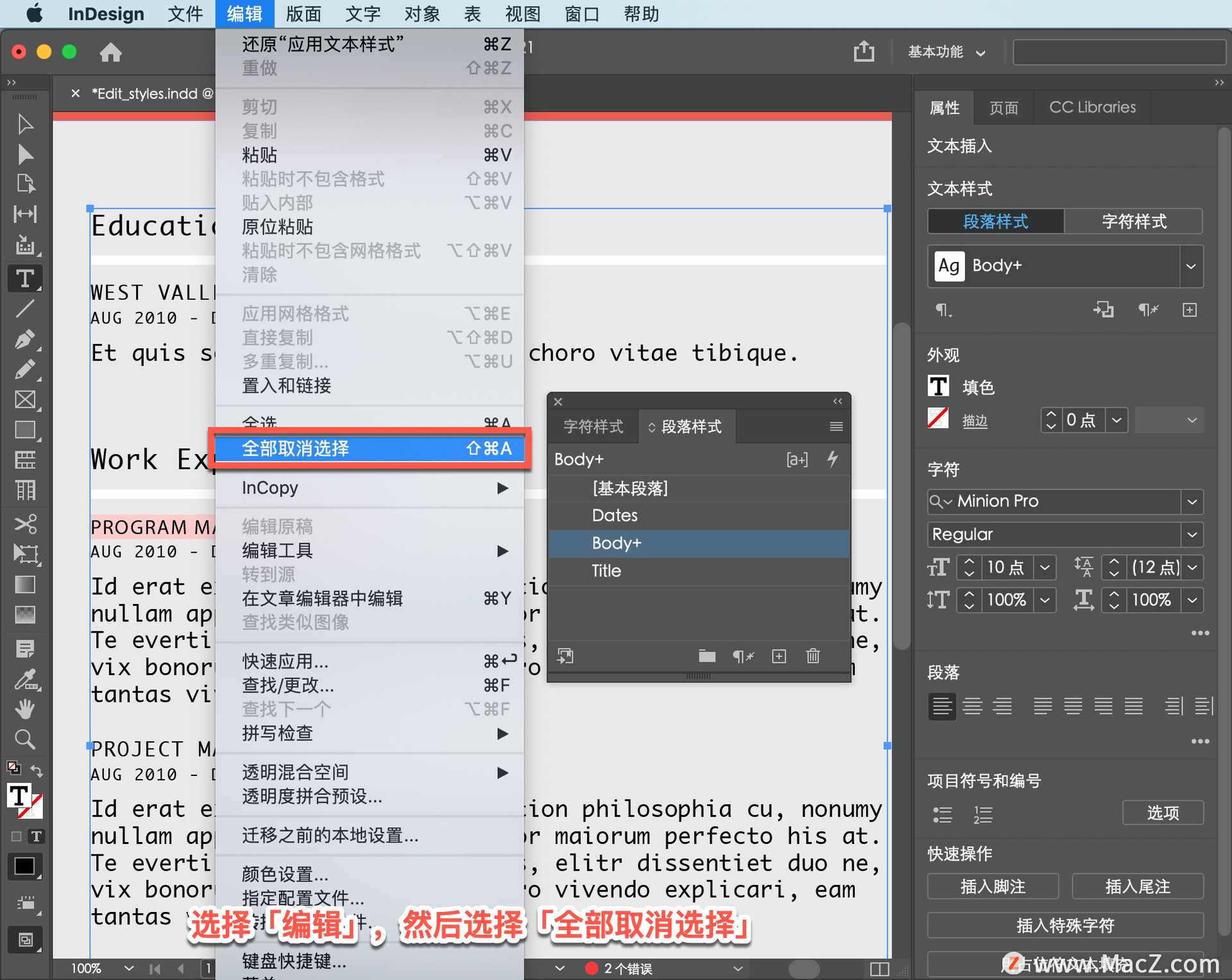This screenshot has height=980, width=1232.
Task: Click the share/export icon
Action: 864,51
